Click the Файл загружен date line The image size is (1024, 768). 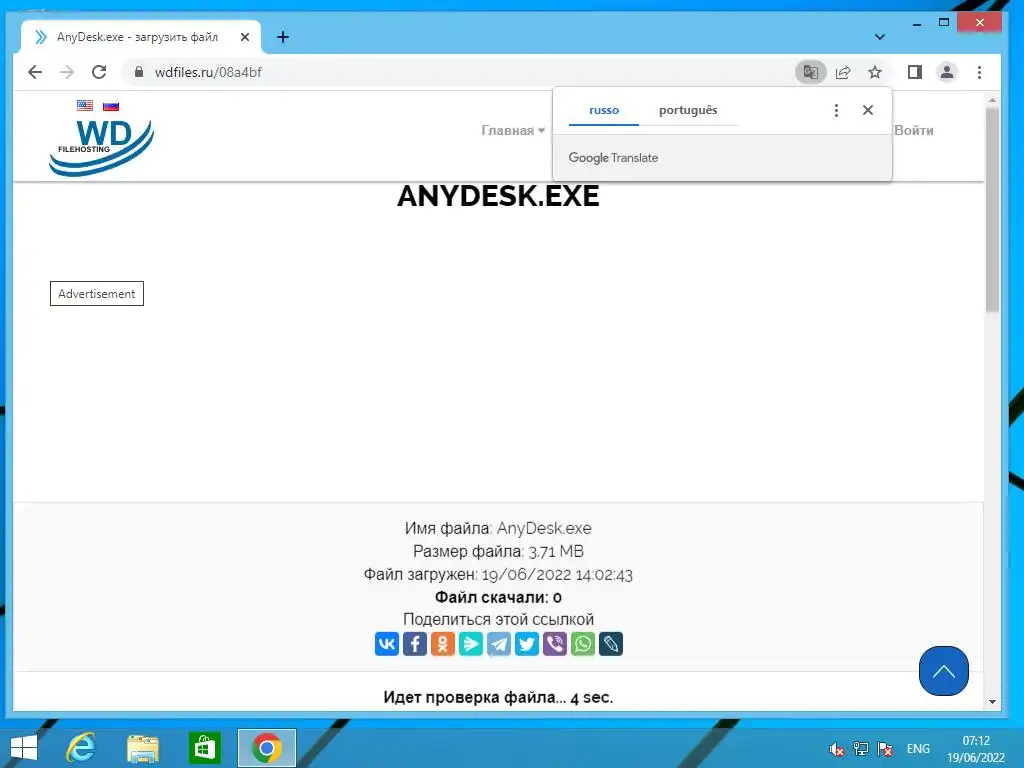[x=498, y=575]
